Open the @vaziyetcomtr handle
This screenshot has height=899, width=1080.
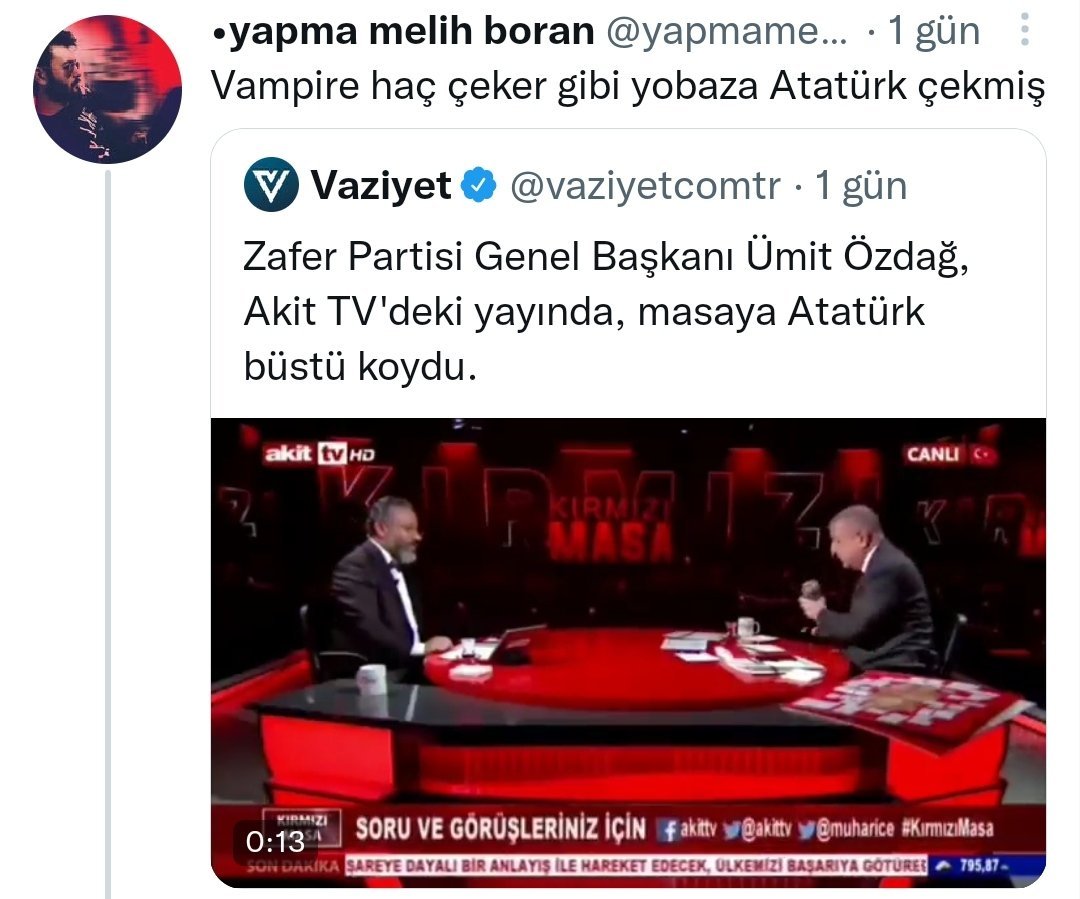(645, 185)
